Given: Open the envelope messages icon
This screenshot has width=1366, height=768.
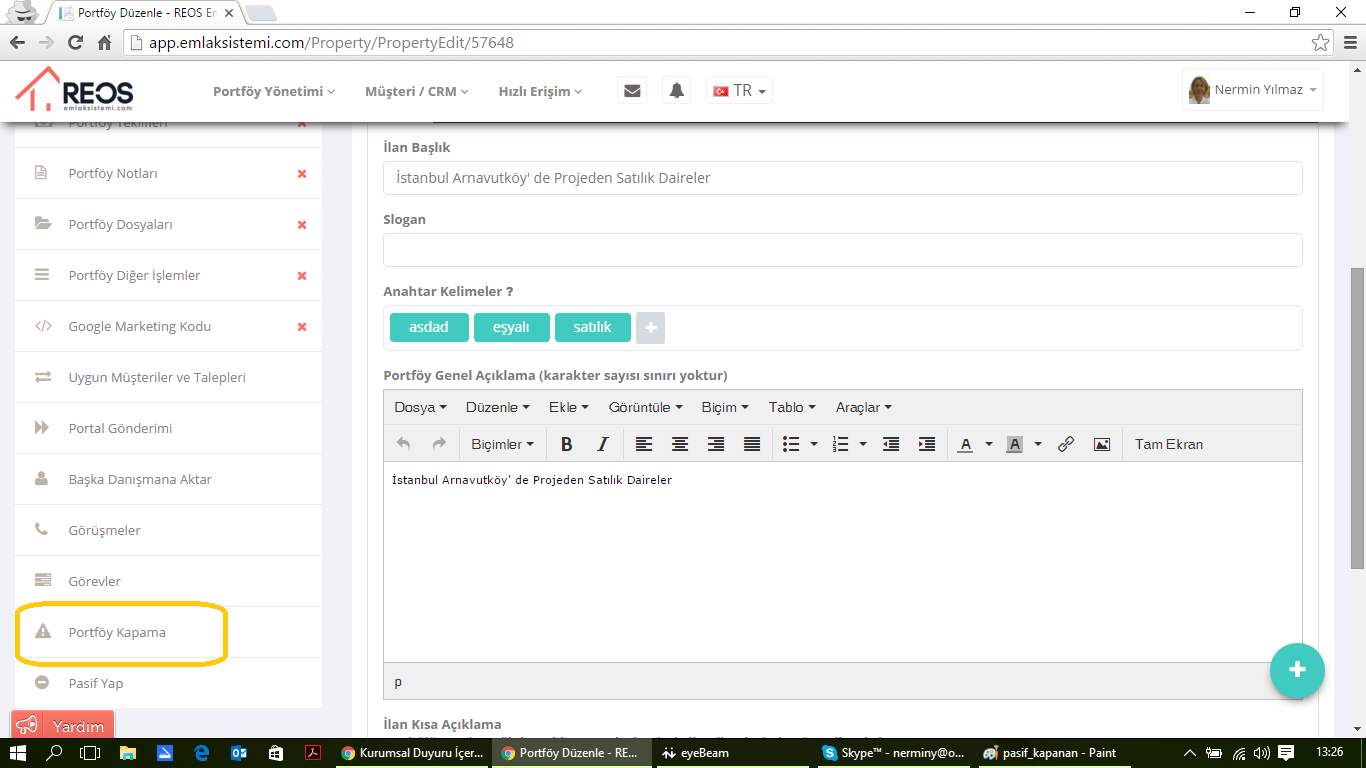Looking at the screenshot, I should [x=632, y=90].
